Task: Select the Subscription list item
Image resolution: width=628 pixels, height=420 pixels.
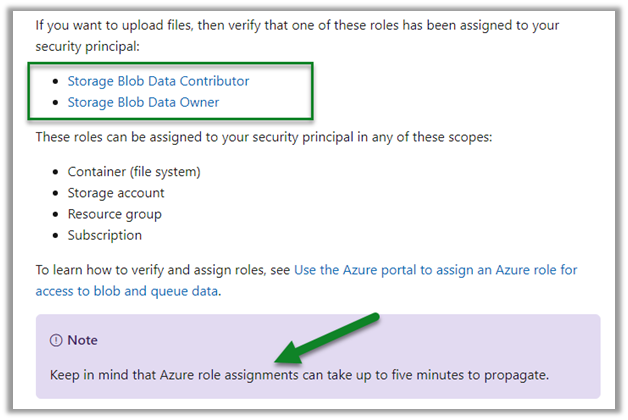Action: click(105, 235)
